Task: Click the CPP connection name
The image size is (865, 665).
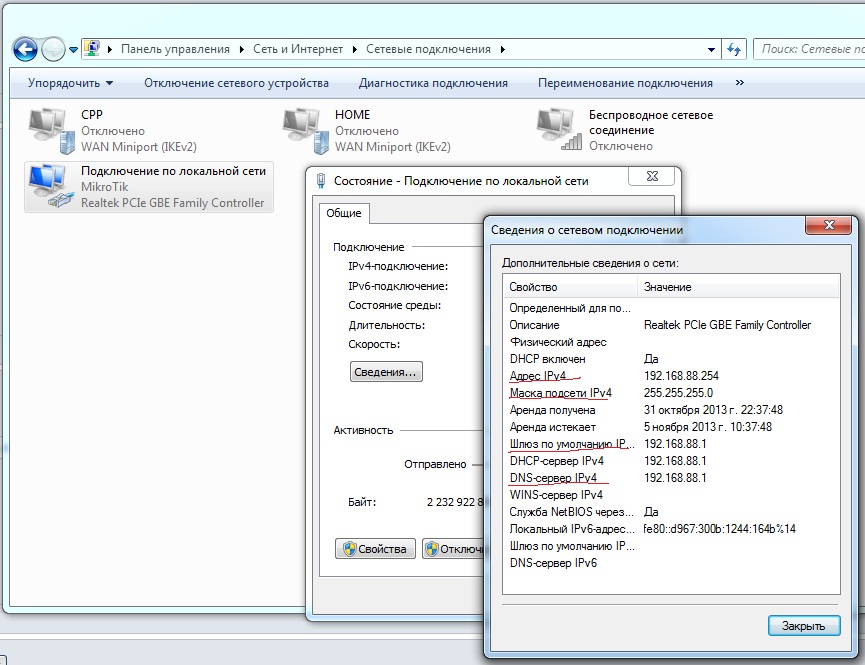Action: tap(92, 115)
